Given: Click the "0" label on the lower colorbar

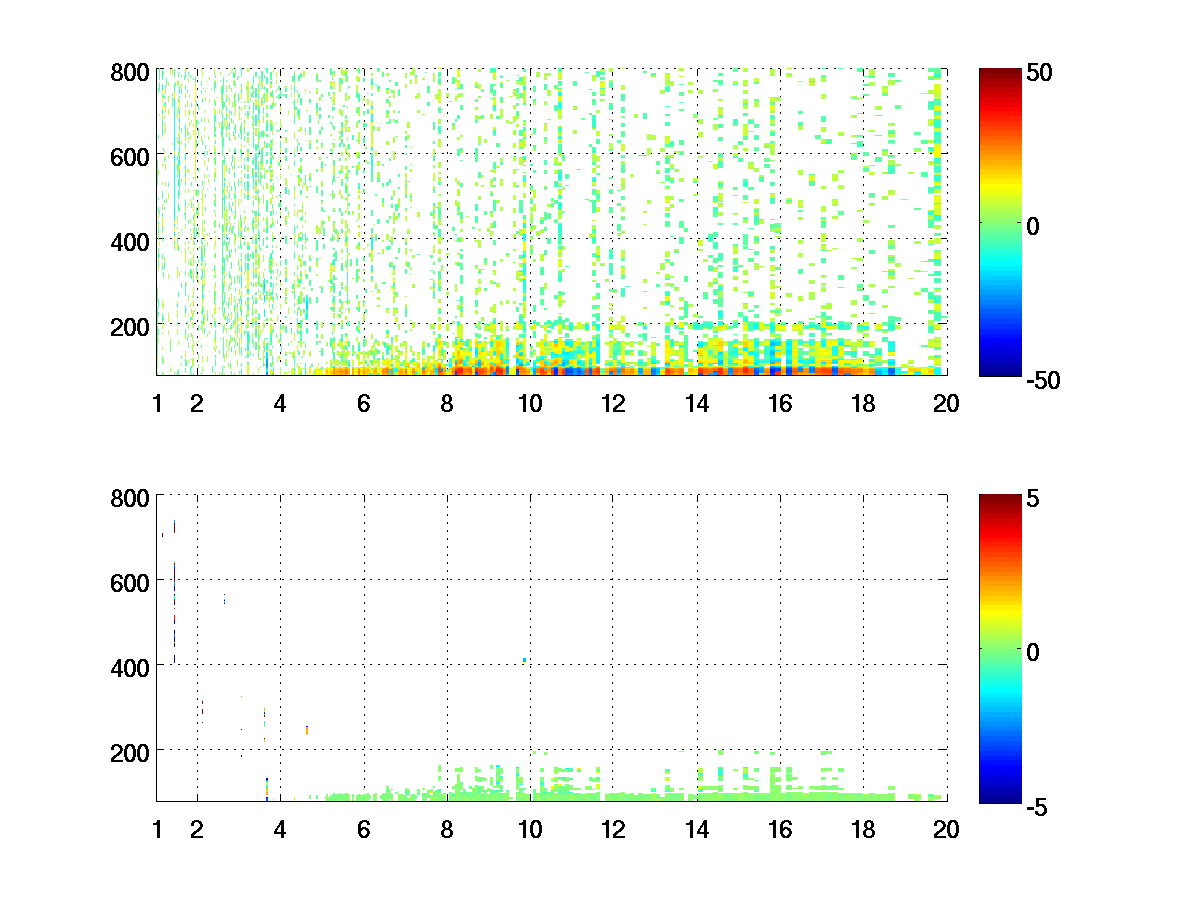Looking at the screenshot, I should tap(1033, 651).
